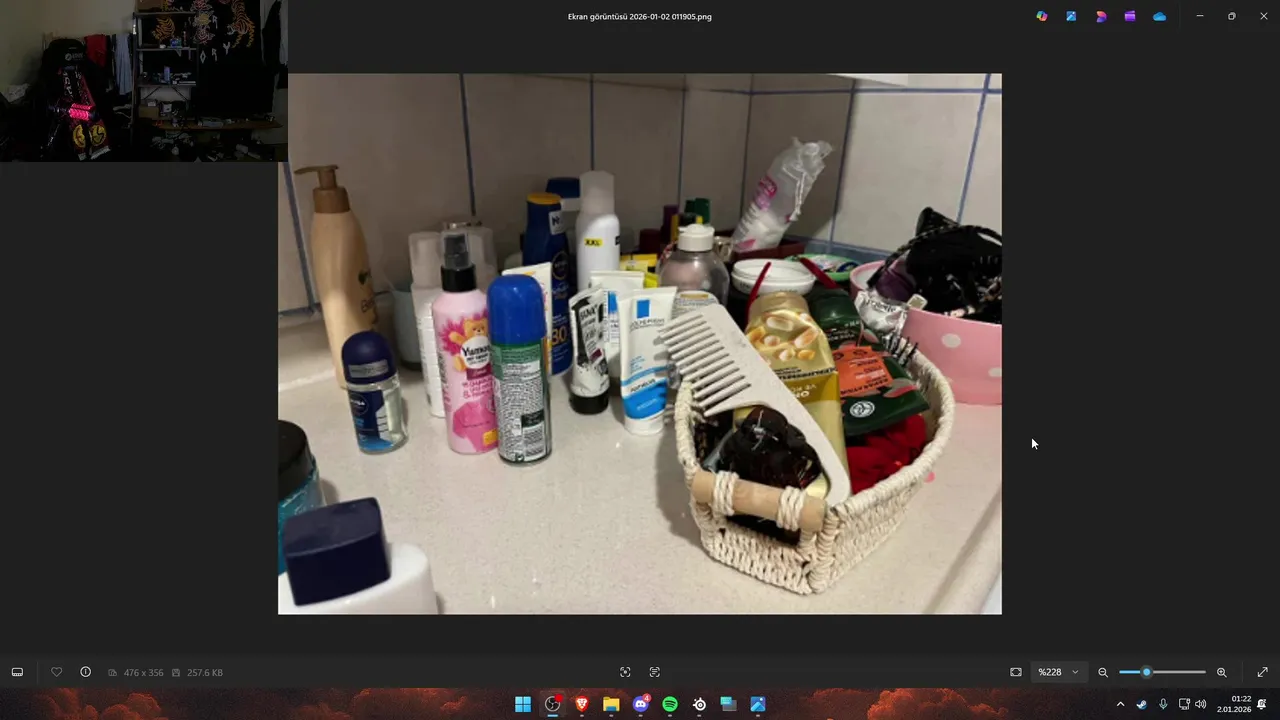
Task: Open OneDrive cloud icon in title bar
Action: click(x=1159, y=16)
